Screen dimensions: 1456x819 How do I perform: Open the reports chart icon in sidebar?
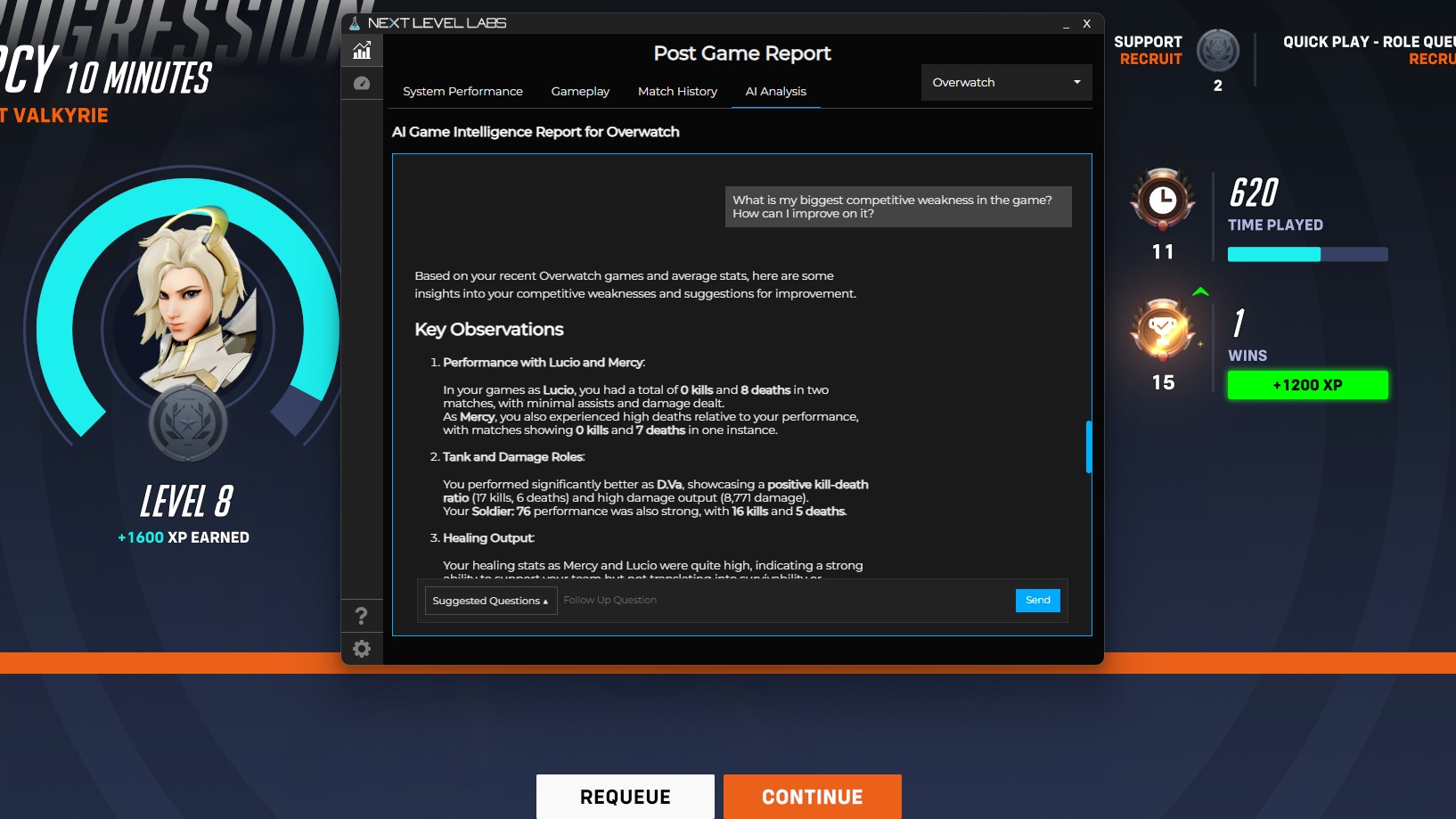click(362, 51)
